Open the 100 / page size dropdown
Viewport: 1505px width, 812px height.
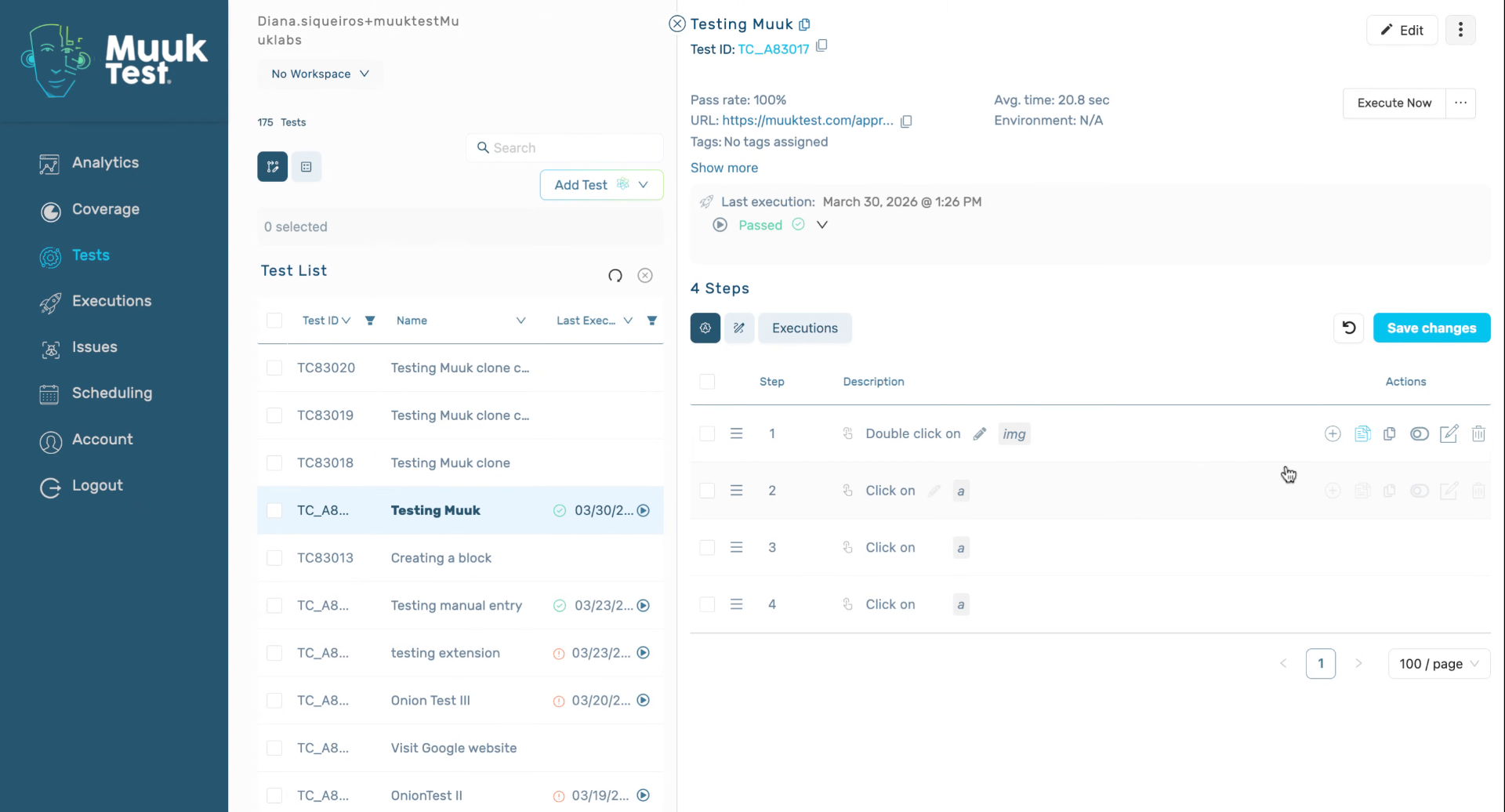click(x=1439, y=664)
